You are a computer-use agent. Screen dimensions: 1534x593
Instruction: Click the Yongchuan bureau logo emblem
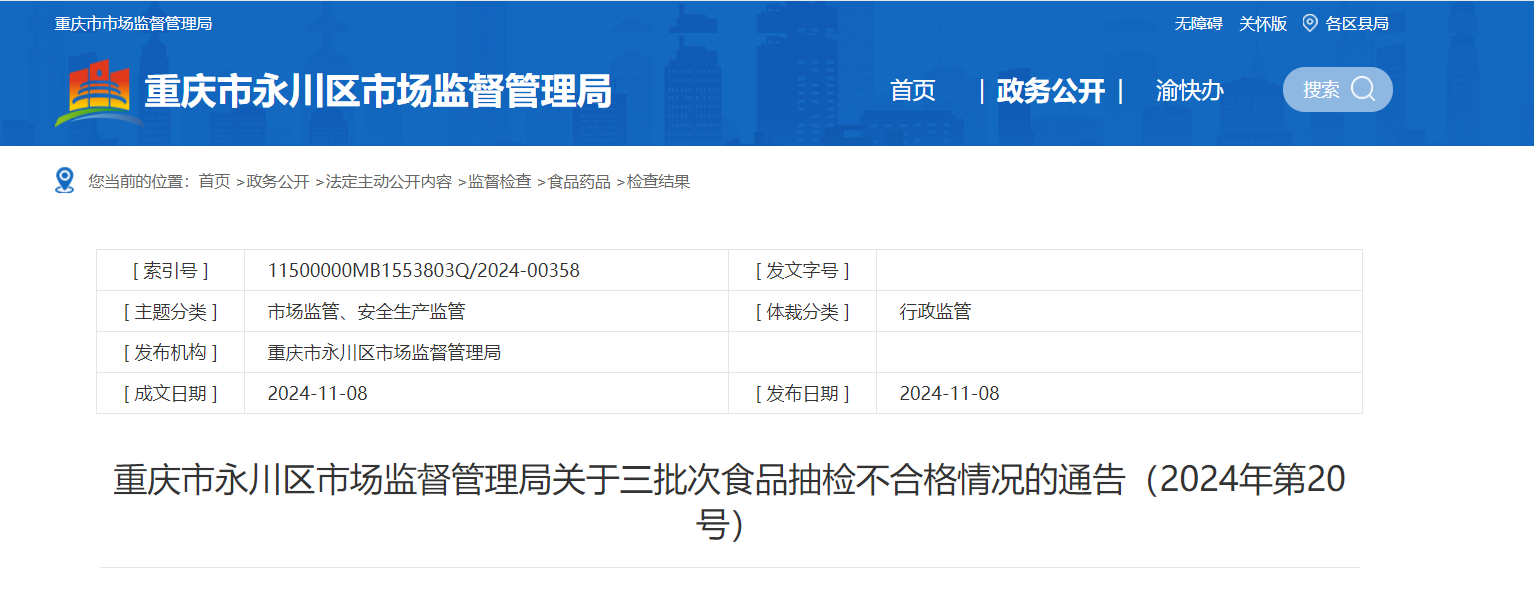(98, 92)
